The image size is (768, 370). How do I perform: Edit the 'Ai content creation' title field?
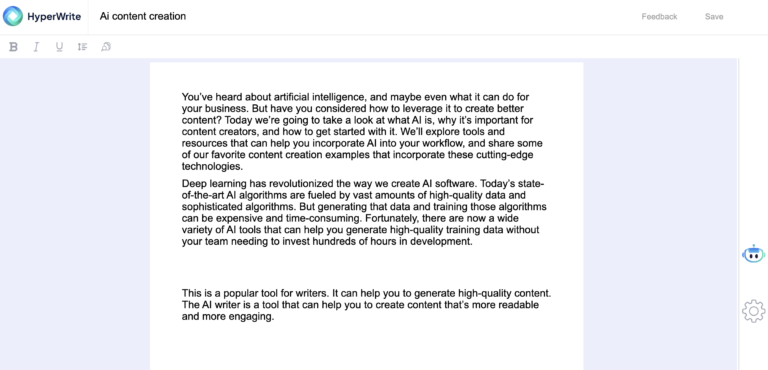[143, 16]
